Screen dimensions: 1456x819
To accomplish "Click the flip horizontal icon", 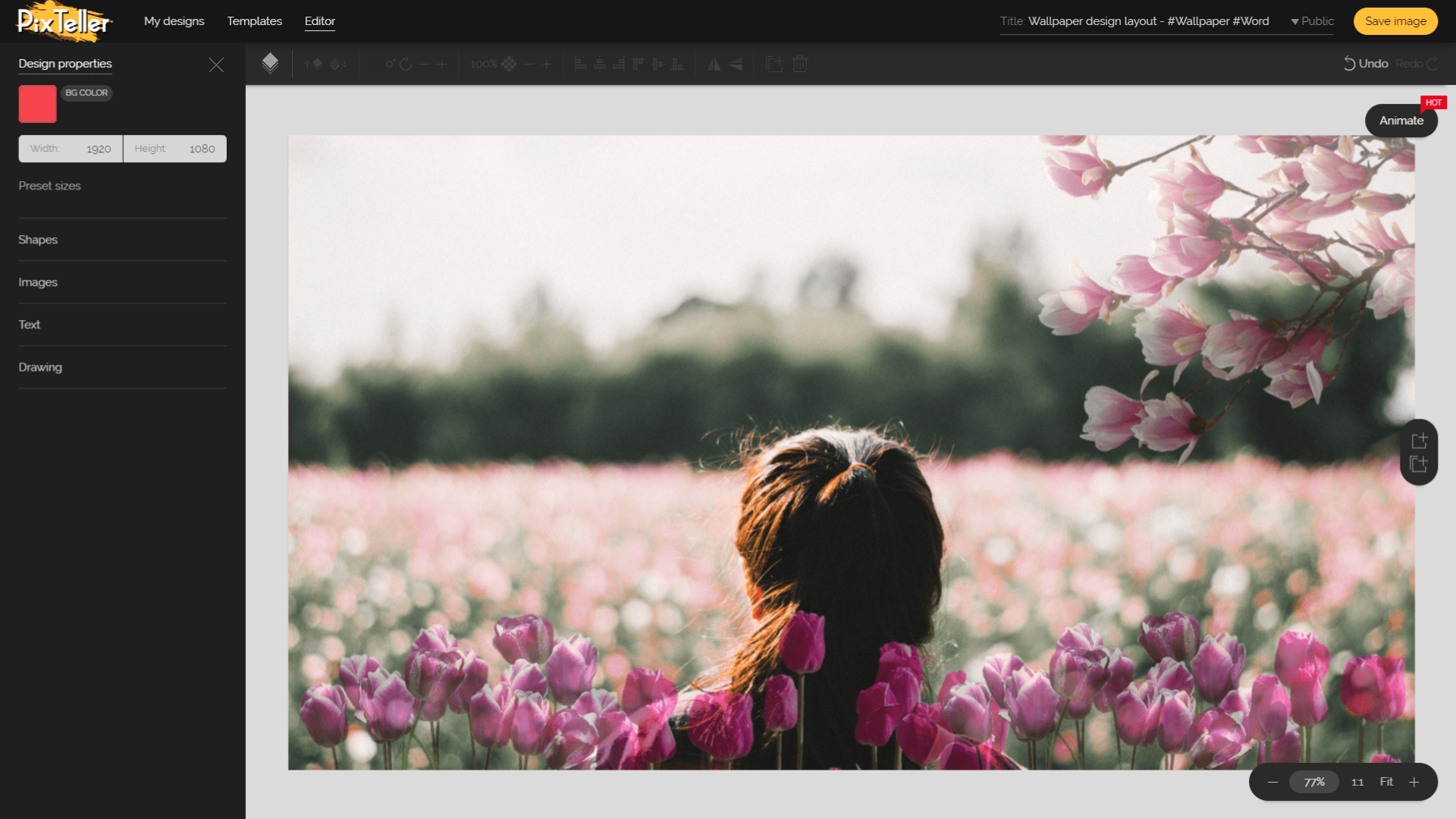I will [714, 64].
